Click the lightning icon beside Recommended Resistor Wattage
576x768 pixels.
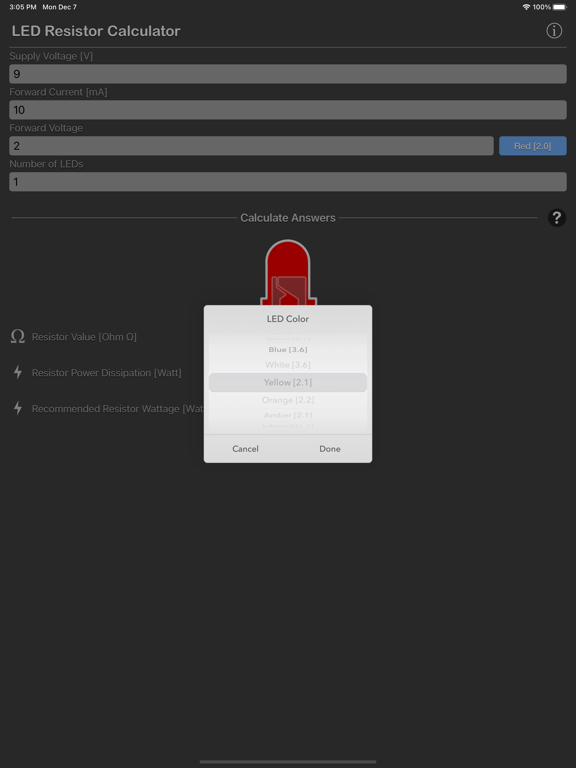18,408
